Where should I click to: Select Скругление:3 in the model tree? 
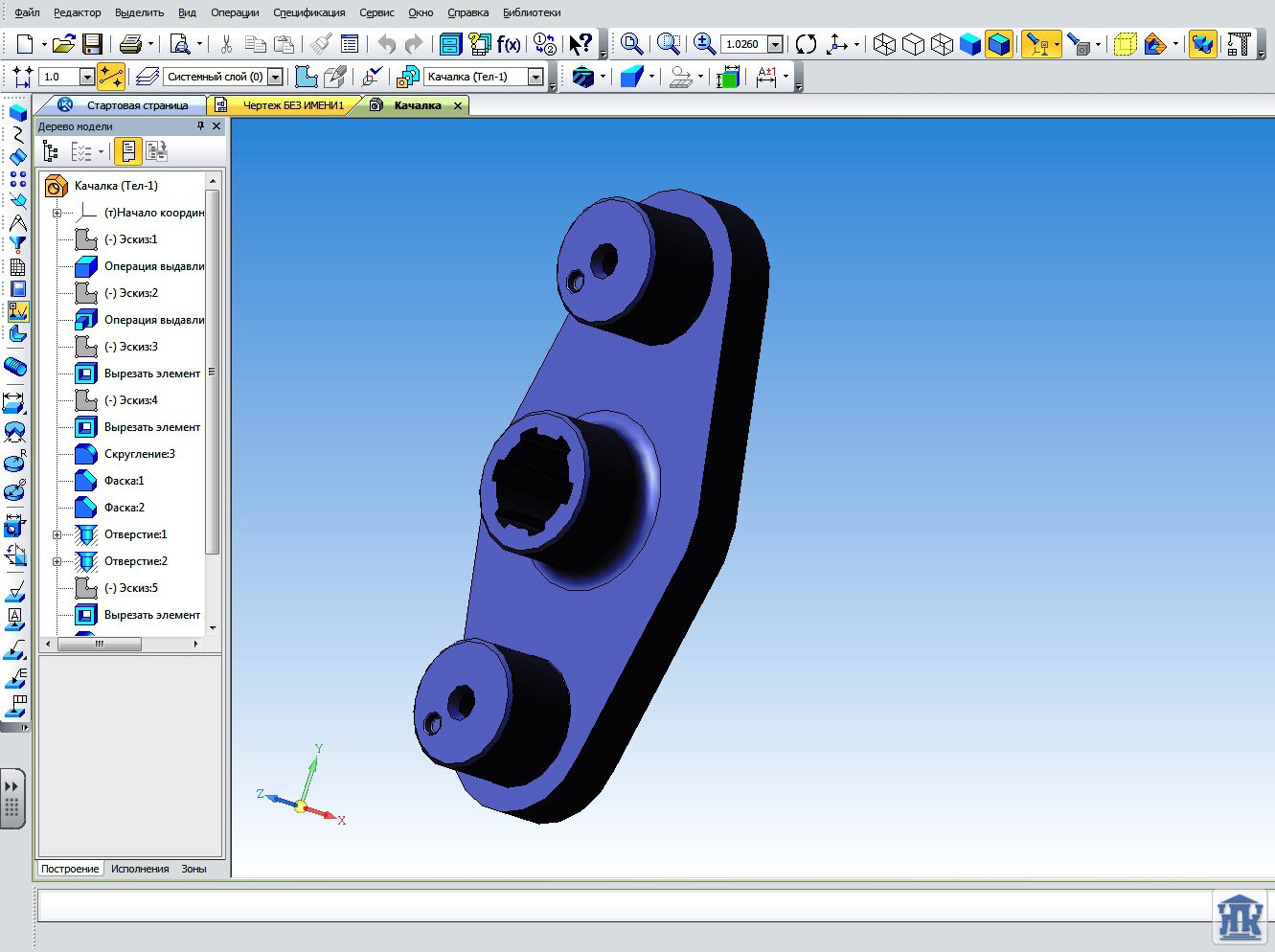coord(139,454)
